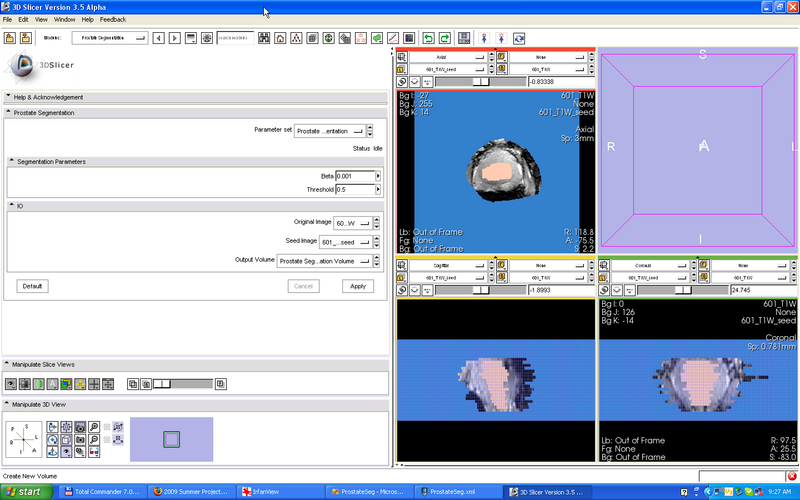800x500 pixels.
Task: Click the Default button
Action: (32, 286)
